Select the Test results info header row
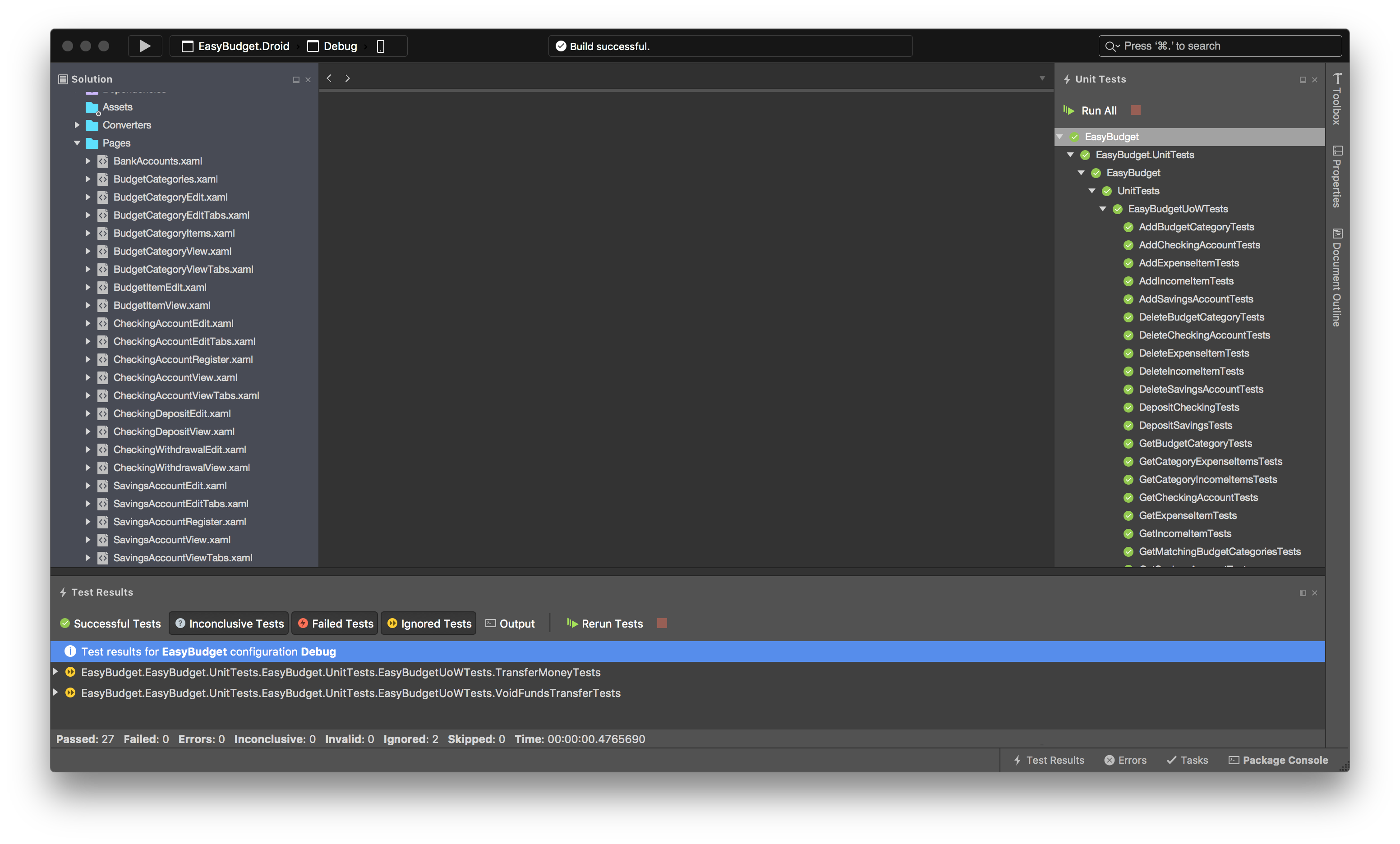This screenshot has width=1400, height=844. [x=687, y=651]
